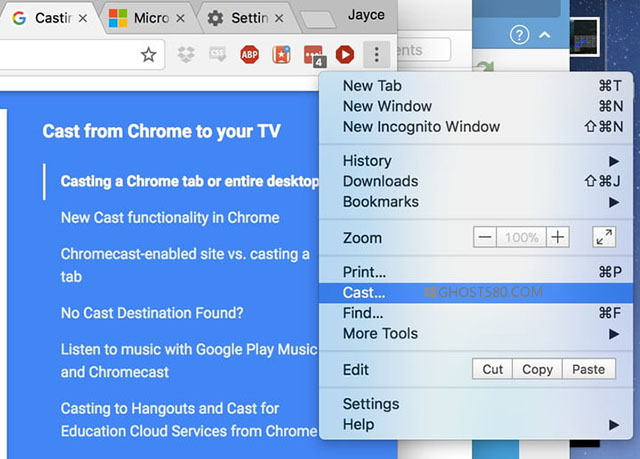Screen dimensions: 640x459
Task: Increase zoom with the plus button
Action: click(558, 237)
